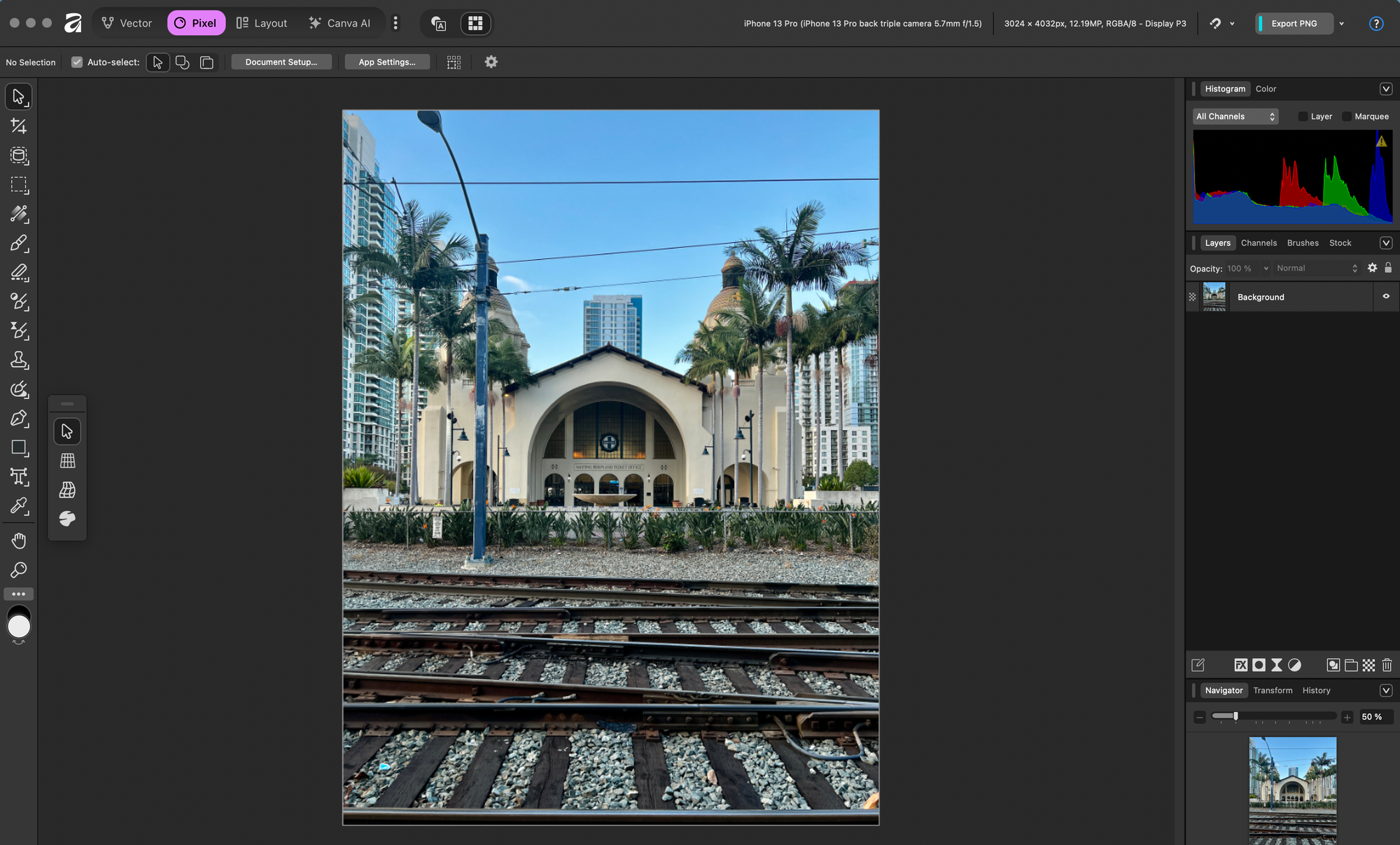Click the Document Setup button
This screenshot has height=845, width=1400.
[x=281, y=62]
